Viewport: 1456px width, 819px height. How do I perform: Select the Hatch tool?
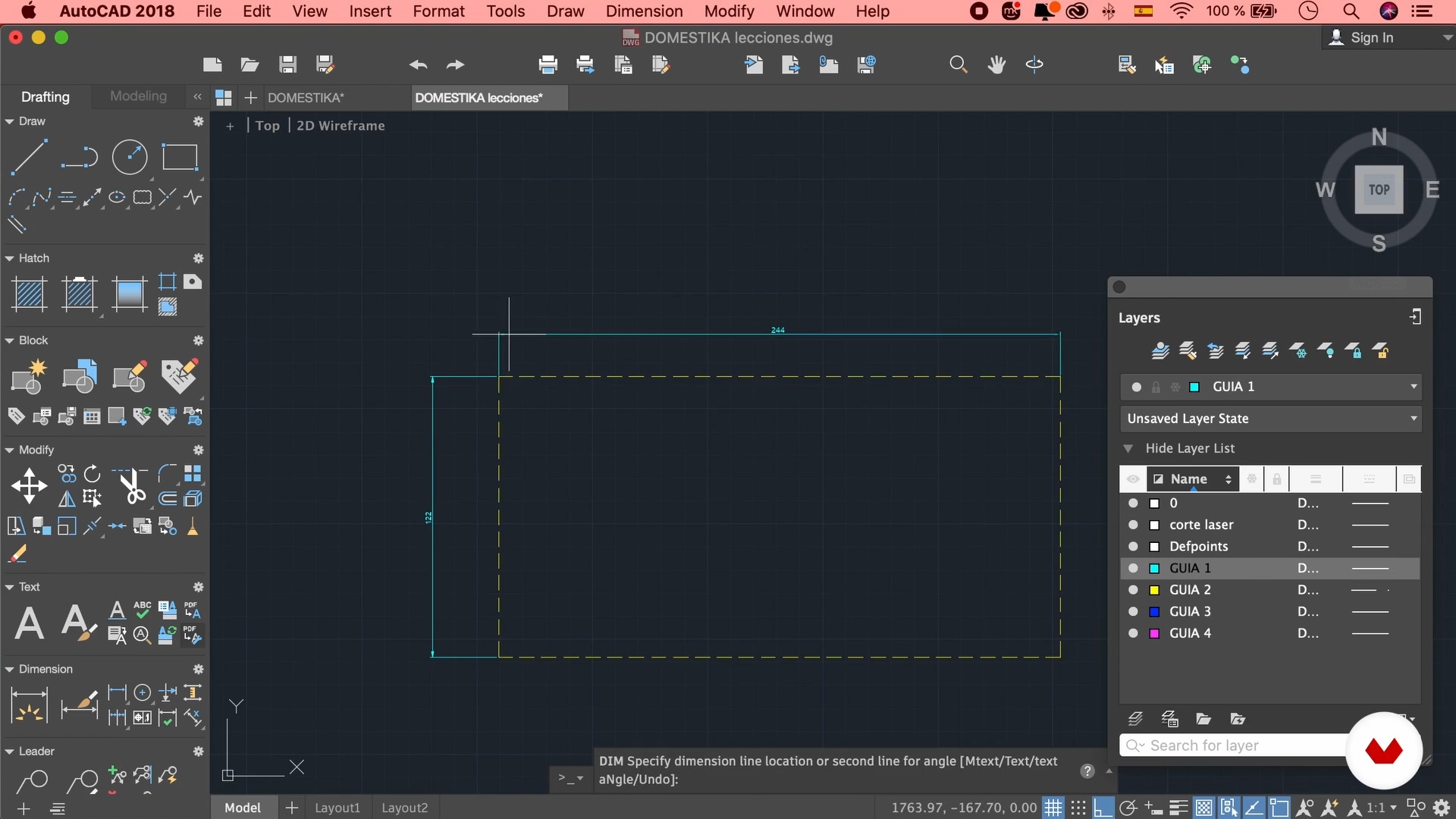30,293
